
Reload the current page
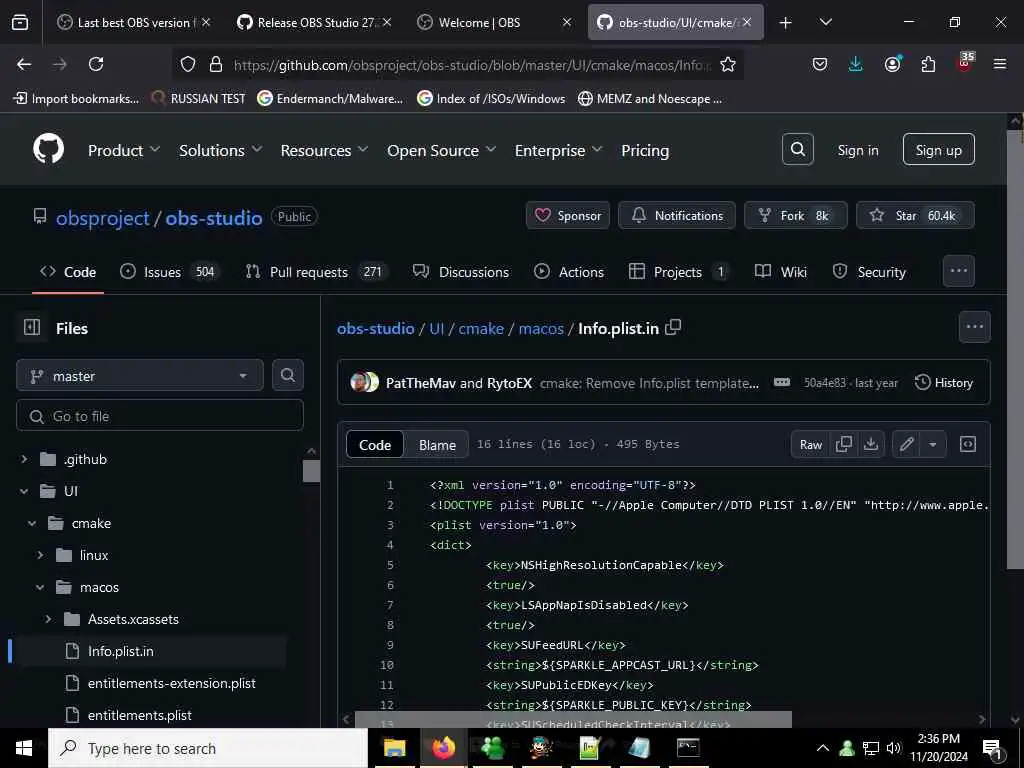coord(96,64)
